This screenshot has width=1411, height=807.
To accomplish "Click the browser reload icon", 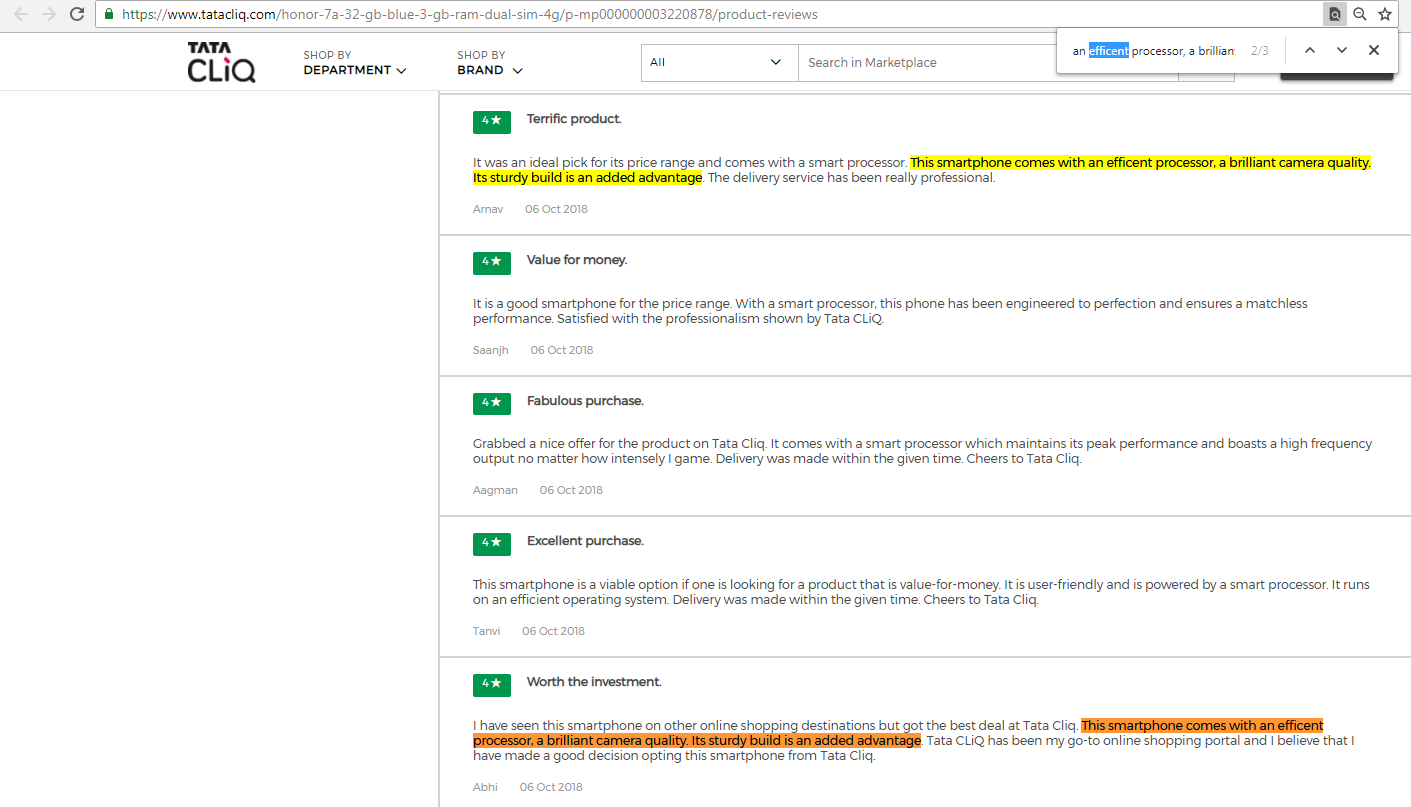I will (76, 14).
